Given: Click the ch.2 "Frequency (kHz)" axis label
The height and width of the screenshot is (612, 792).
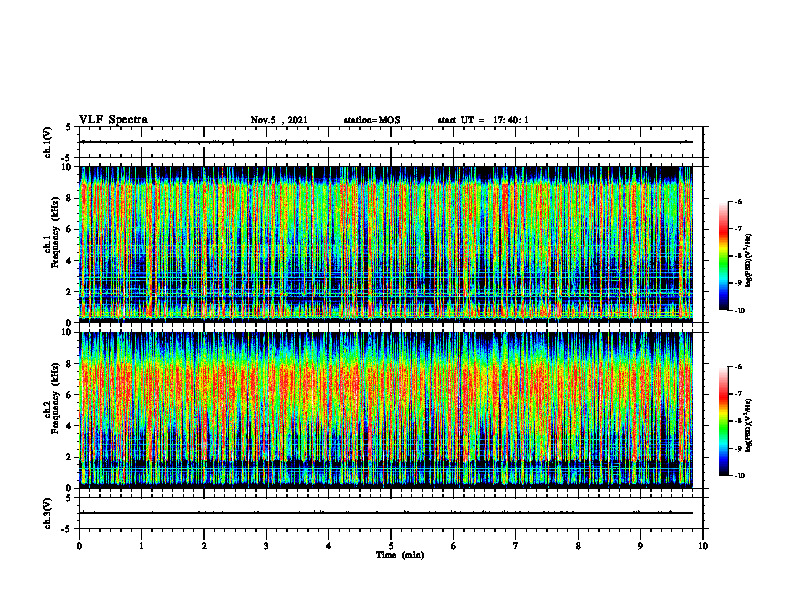Looking at the screenshot, I should pyautogui.click(x=55, y=397).
